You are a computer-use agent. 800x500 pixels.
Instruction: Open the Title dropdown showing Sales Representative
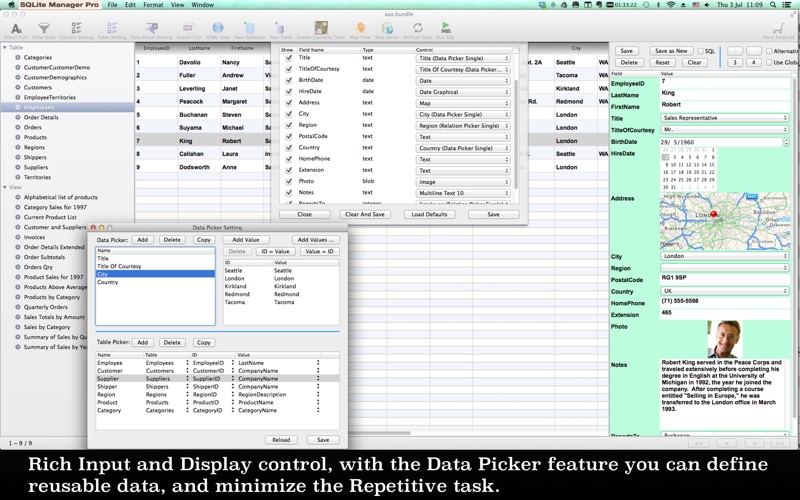tap(724, 118)
